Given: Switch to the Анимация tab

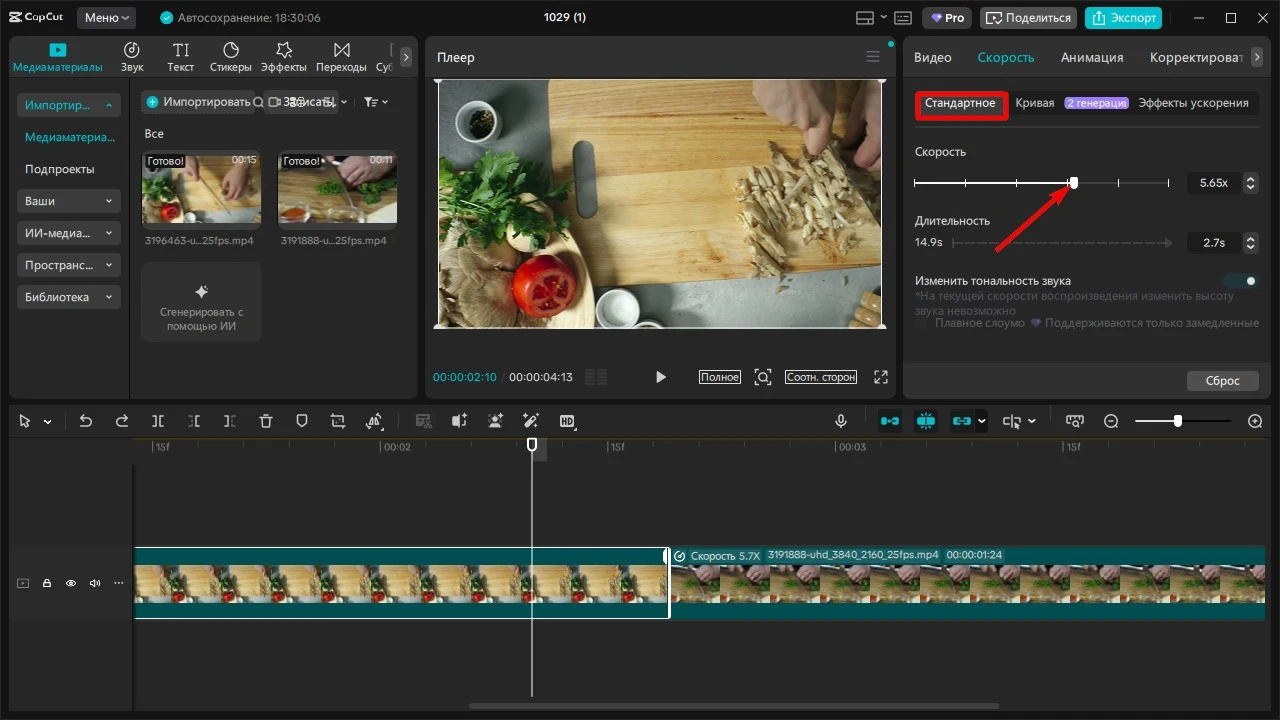Looking at the screenshot, I should (x=1092, y=57).
